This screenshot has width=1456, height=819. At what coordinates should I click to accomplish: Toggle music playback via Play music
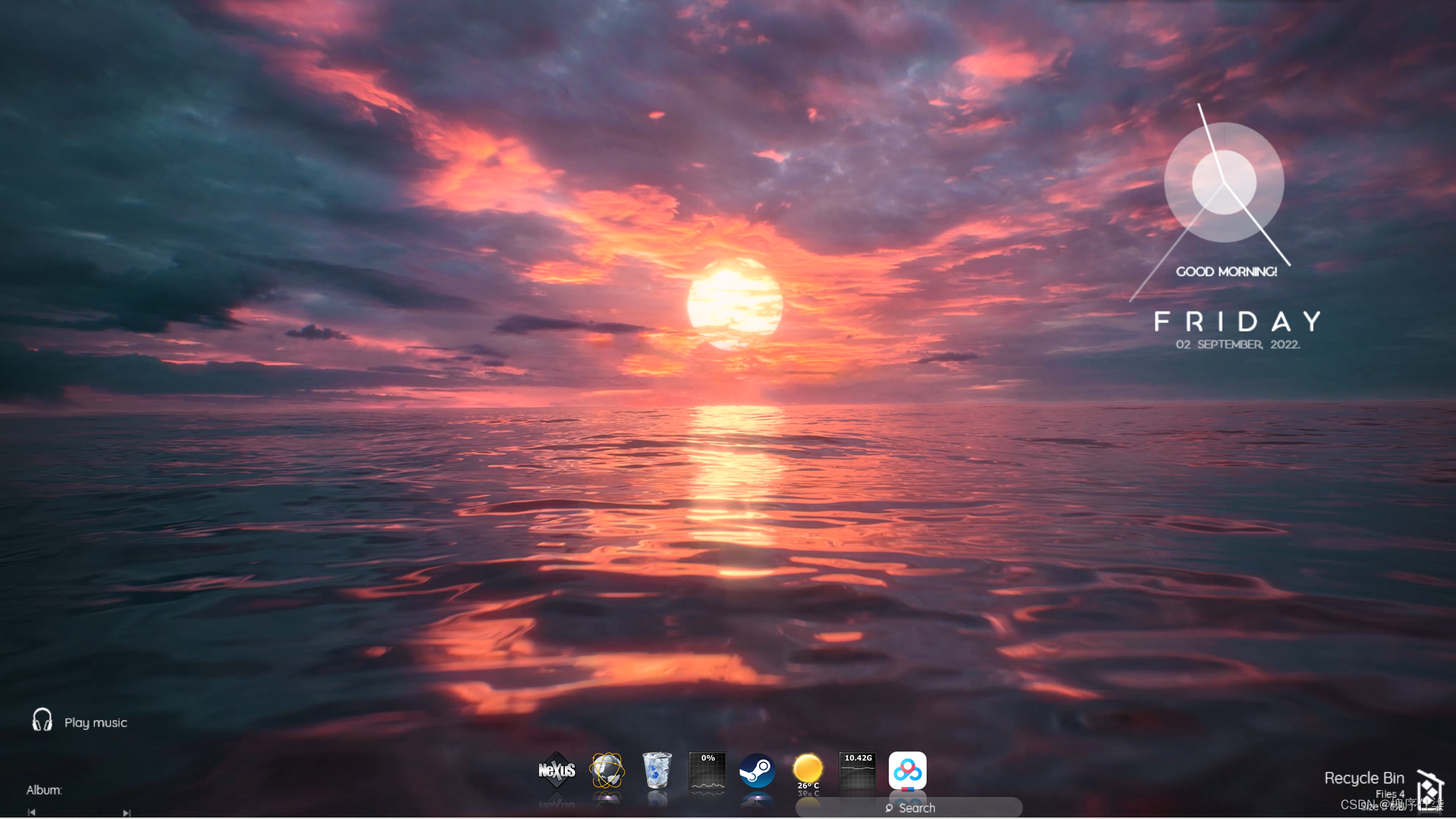click(x=96, y=723)
